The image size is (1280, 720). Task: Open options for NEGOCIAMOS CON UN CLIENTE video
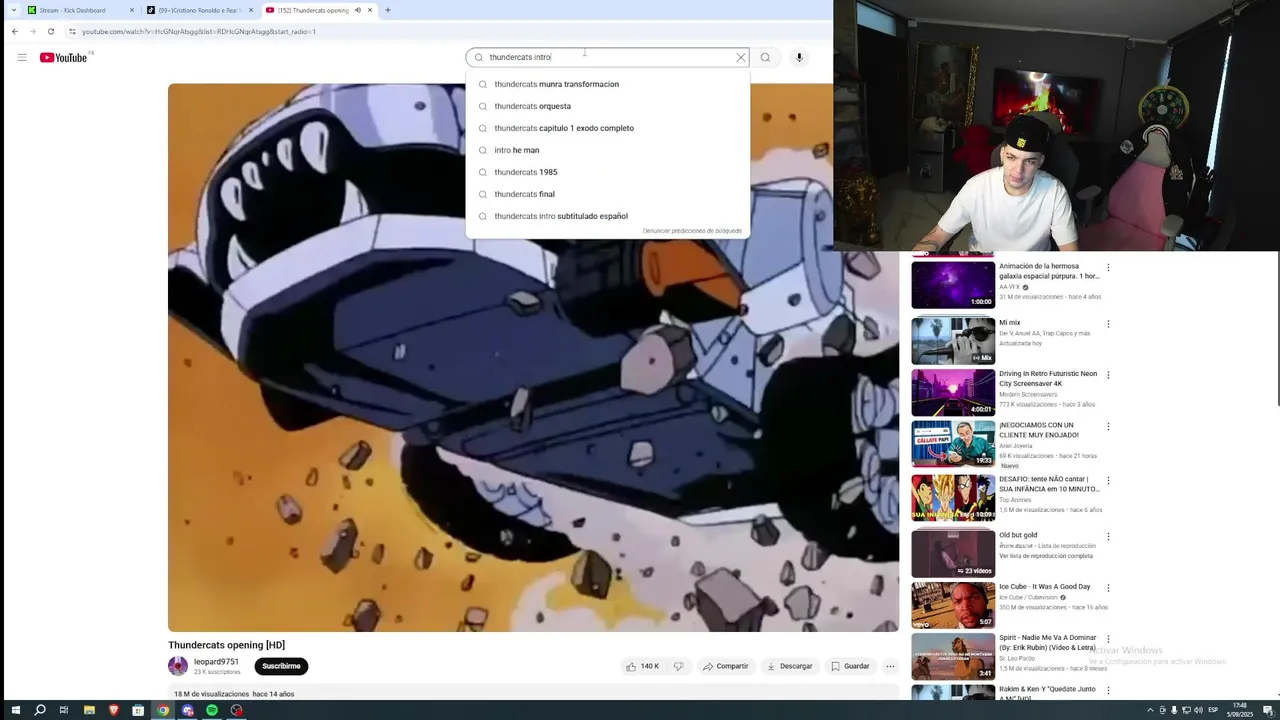[1108, 426]
